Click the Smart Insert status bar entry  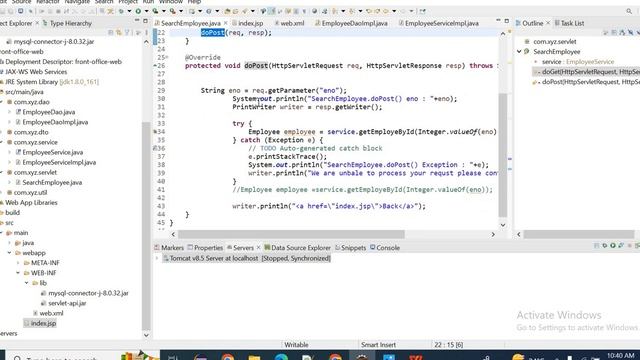(x=378, y=345)
